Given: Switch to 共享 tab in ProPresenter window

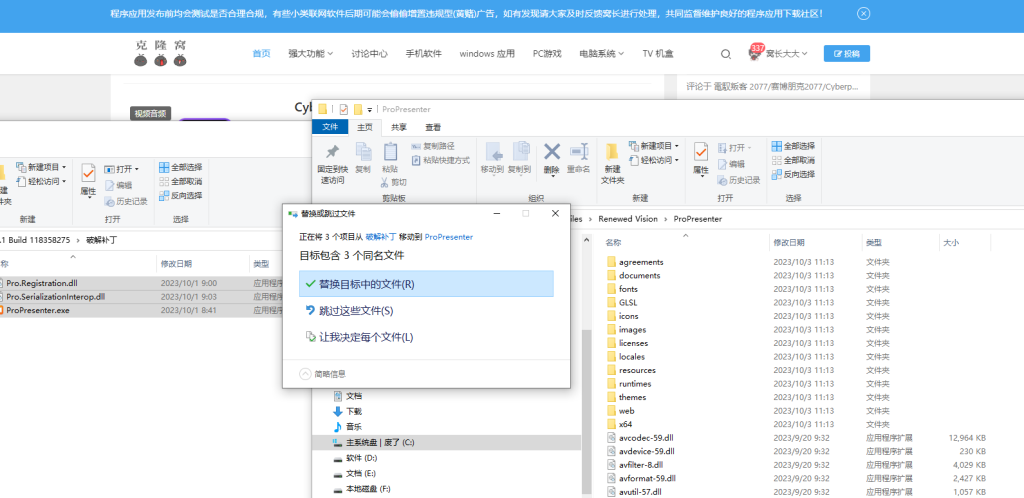Looking at the screenshot, I should coord(399,127).
